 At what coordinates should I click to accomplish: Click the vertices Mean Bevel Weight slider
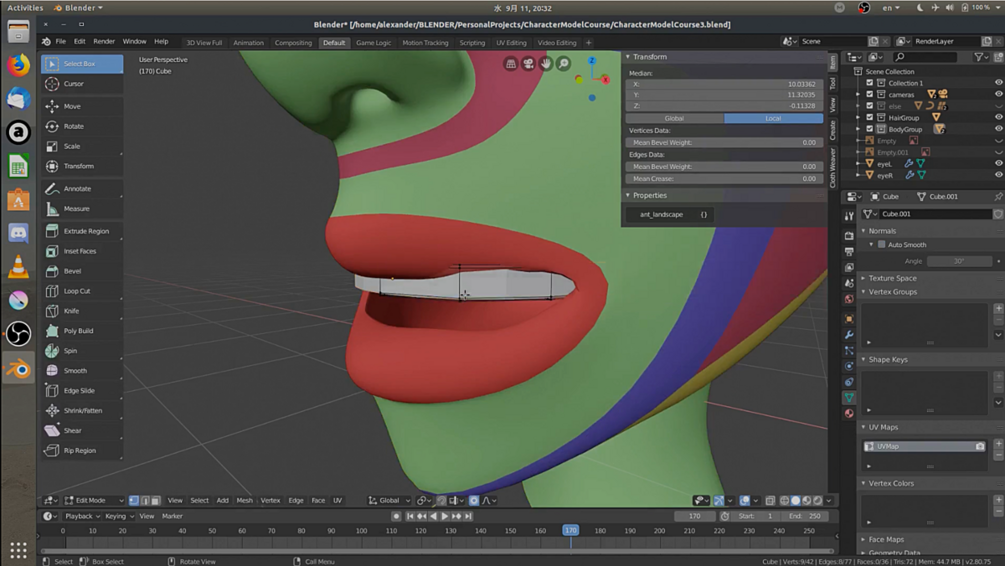(x=724, y=142)
